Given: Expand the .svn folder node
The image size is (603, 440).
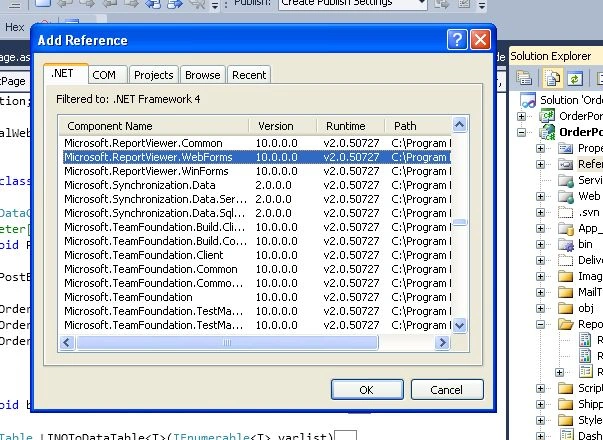Looking at the screenshot, I should [x=540, y=213].
